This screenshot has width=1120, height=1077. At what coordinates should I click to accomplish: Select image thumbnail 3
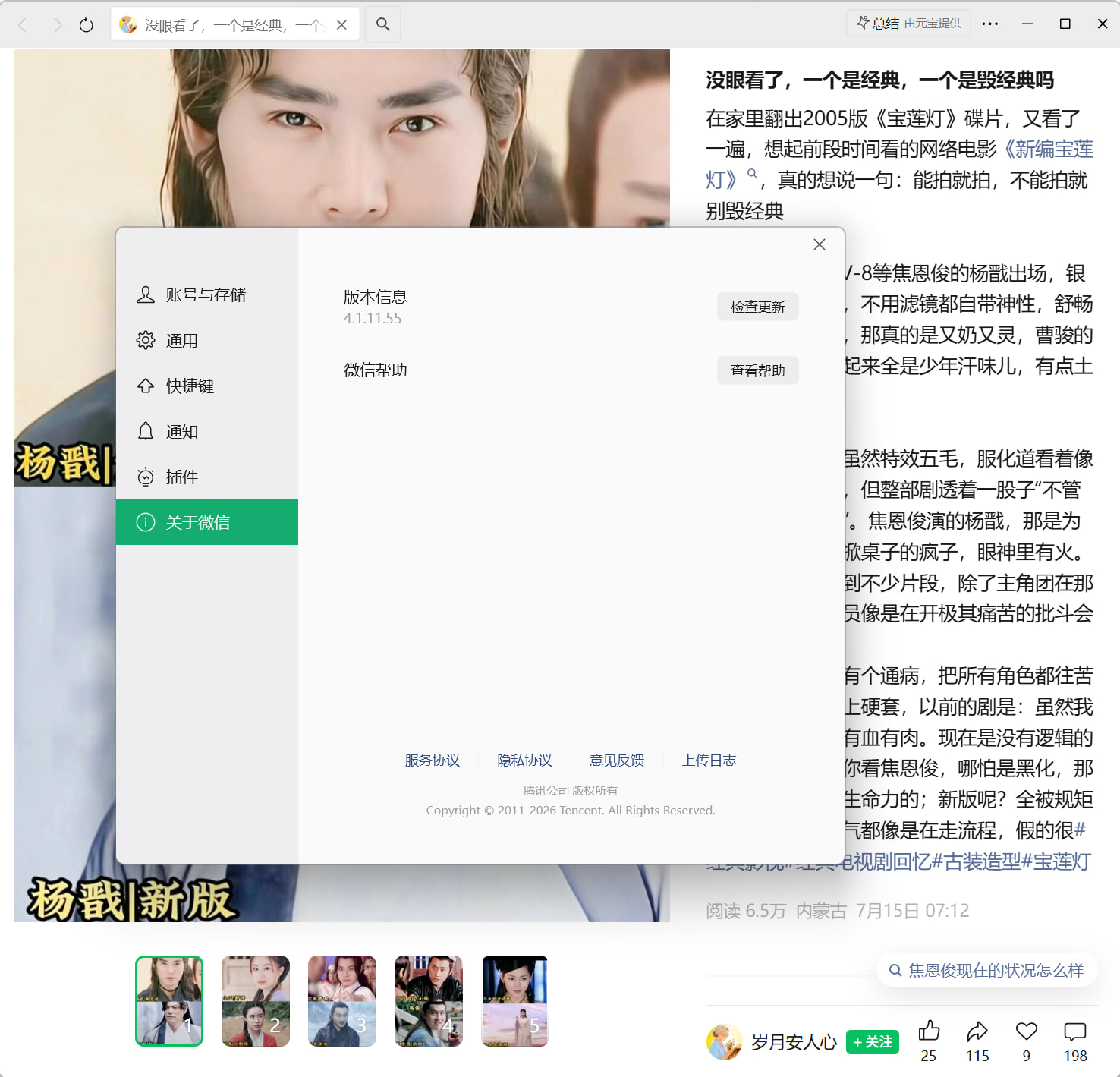coord(342,1001)
